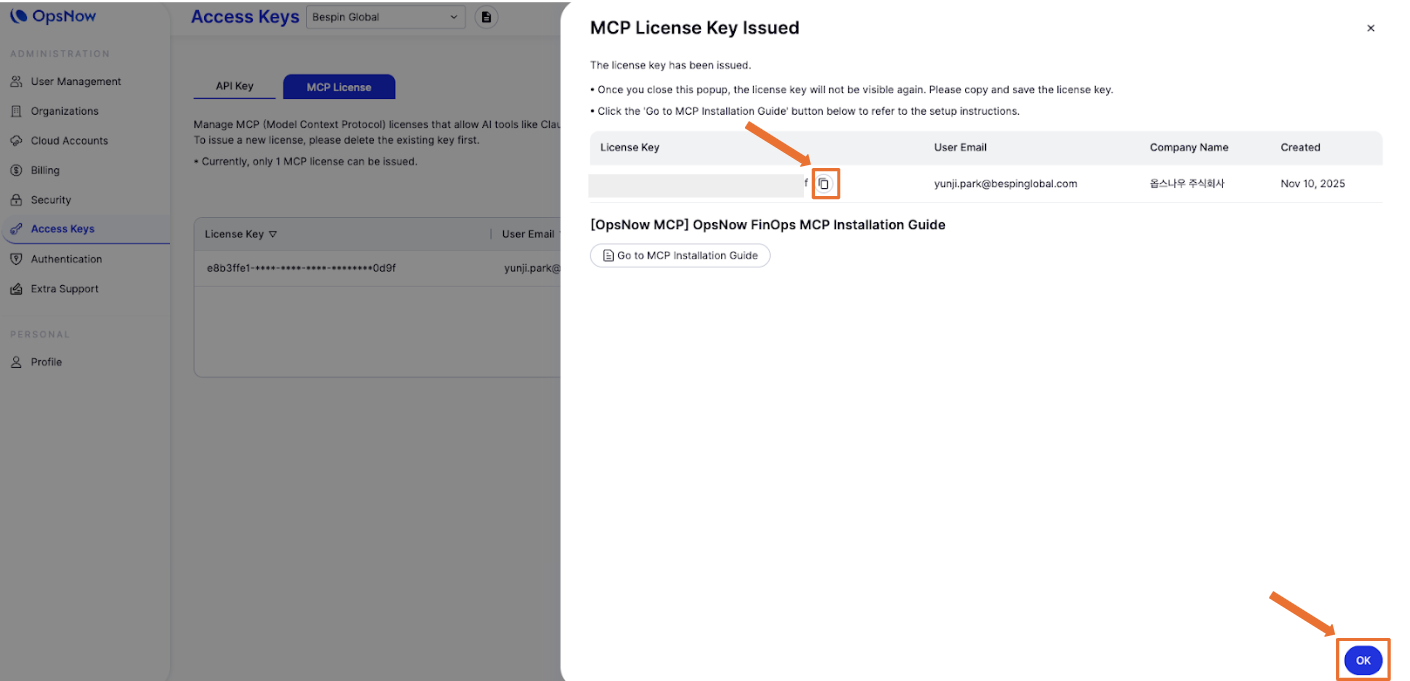Click the OK button in popup
Viewport: 1410px width, 681px height.
[1363, 660]
